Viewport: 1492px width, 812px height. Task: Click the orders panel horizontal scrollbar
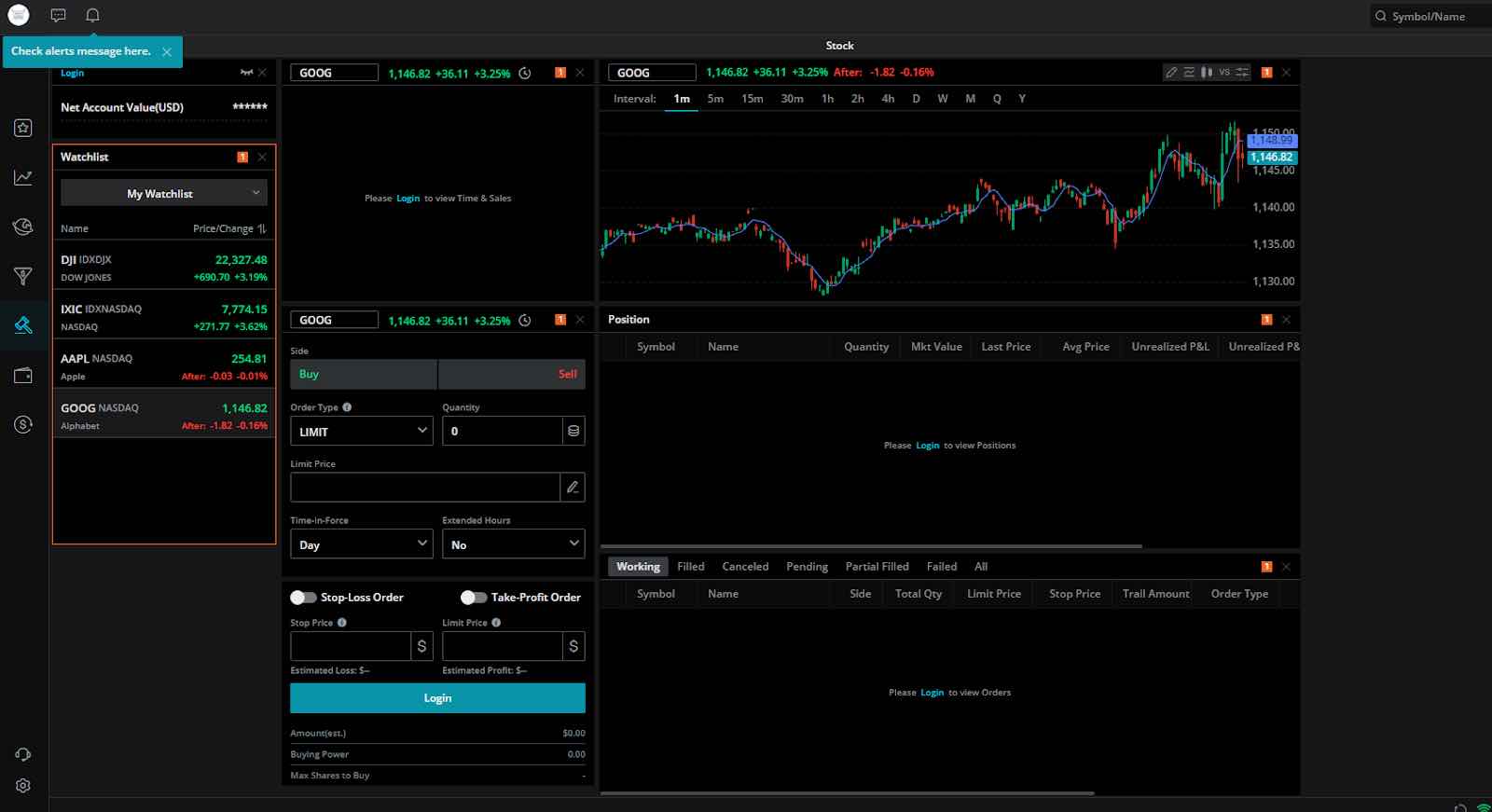pyautogui.click(x=847, y=793)
